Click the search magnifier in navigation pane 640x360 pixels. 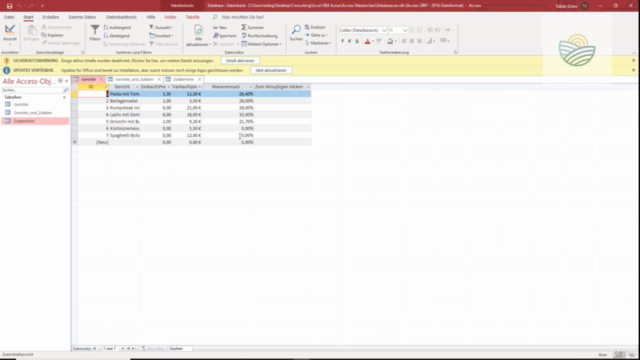66,90
